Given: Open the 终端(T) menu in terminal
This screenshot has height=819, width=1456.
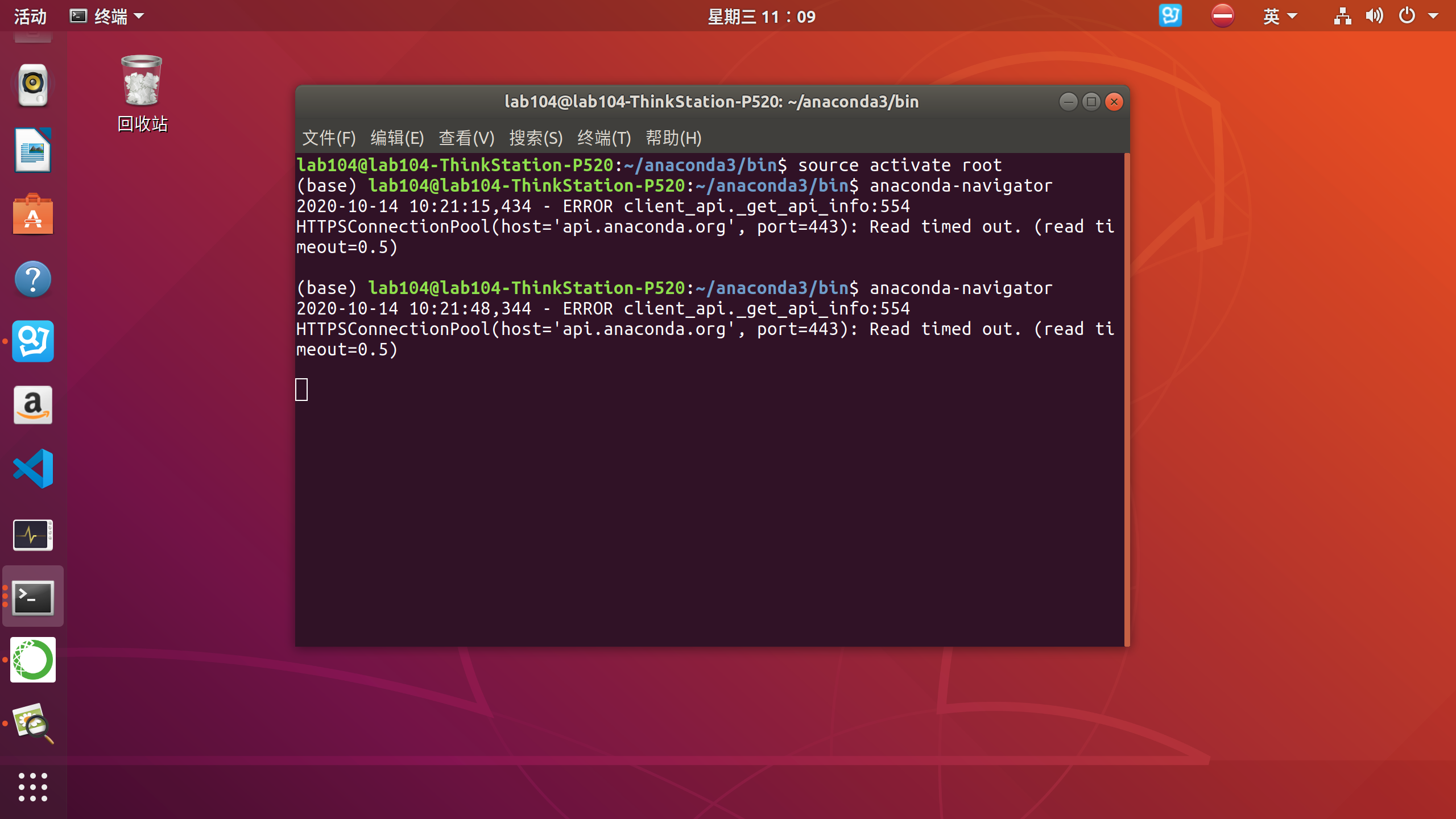Looking at the screenshot, I should click(x=604, y=138).
